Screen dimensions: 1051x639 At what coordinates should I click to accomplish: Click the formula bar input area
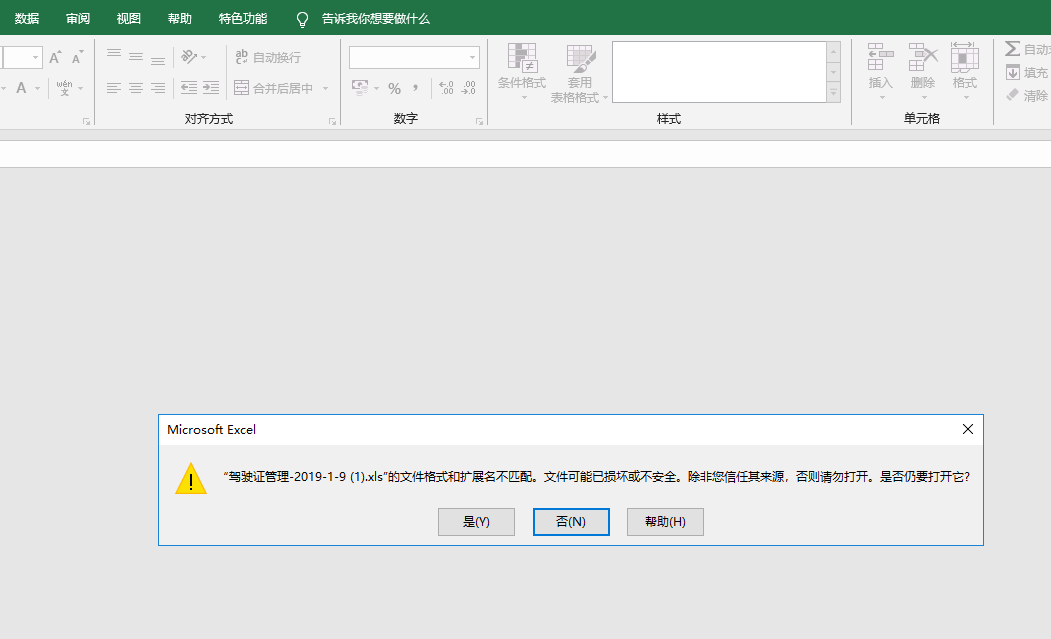click(x=526, y=154)
